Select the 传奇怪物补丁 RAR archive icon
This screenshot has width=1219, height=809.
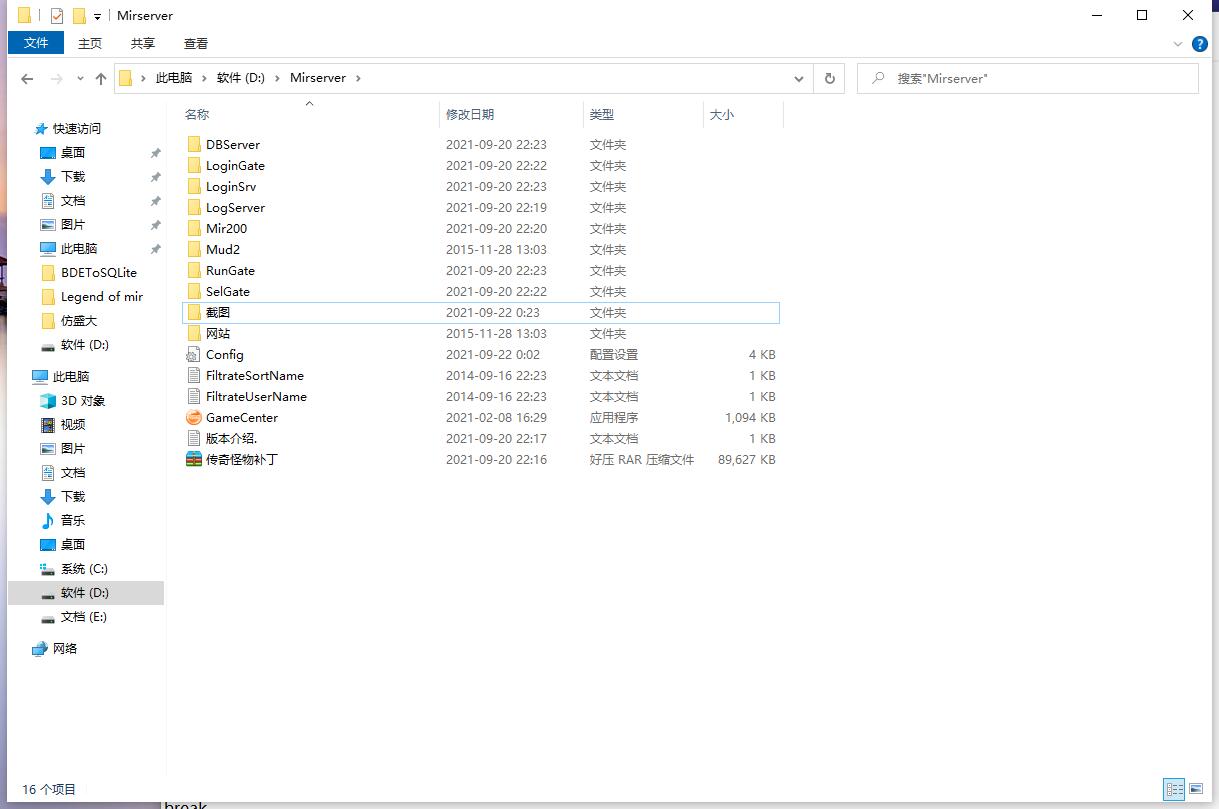194,460
